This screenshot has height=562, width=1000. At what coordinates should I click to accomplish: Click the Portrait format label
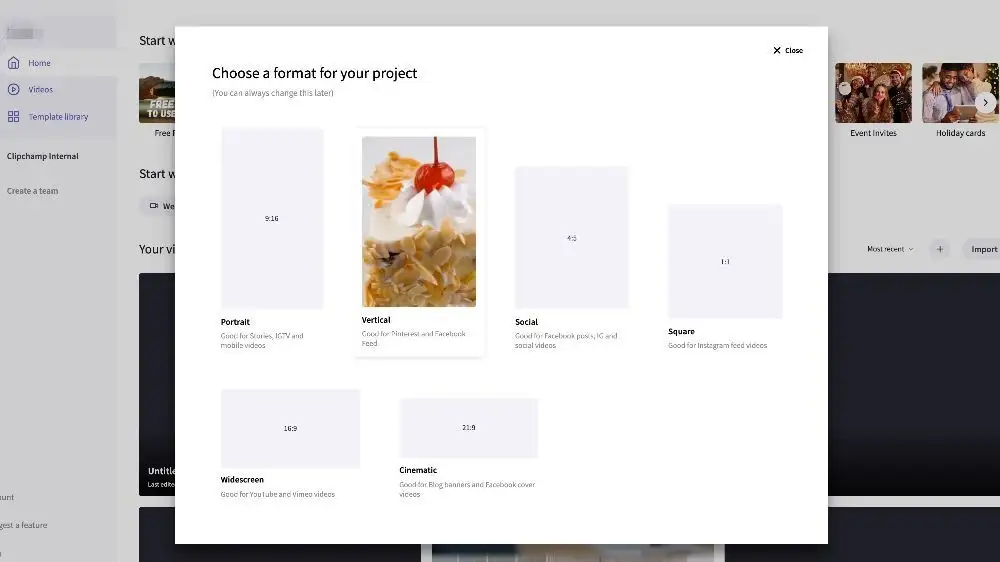coord(235,322)
